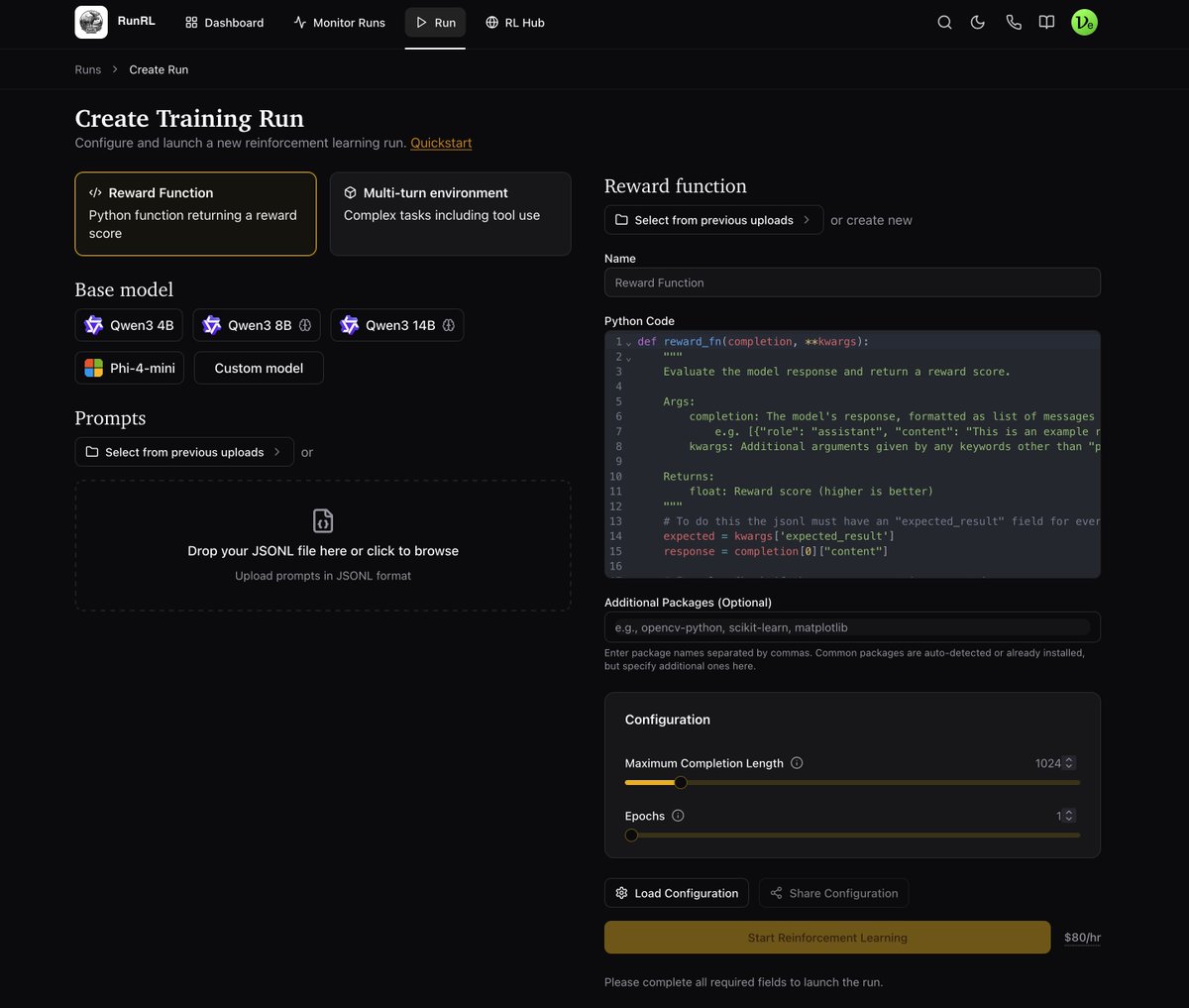Open the search icon in header
The width and height of the screenshot is (1189, 1008).
point(944,22)
